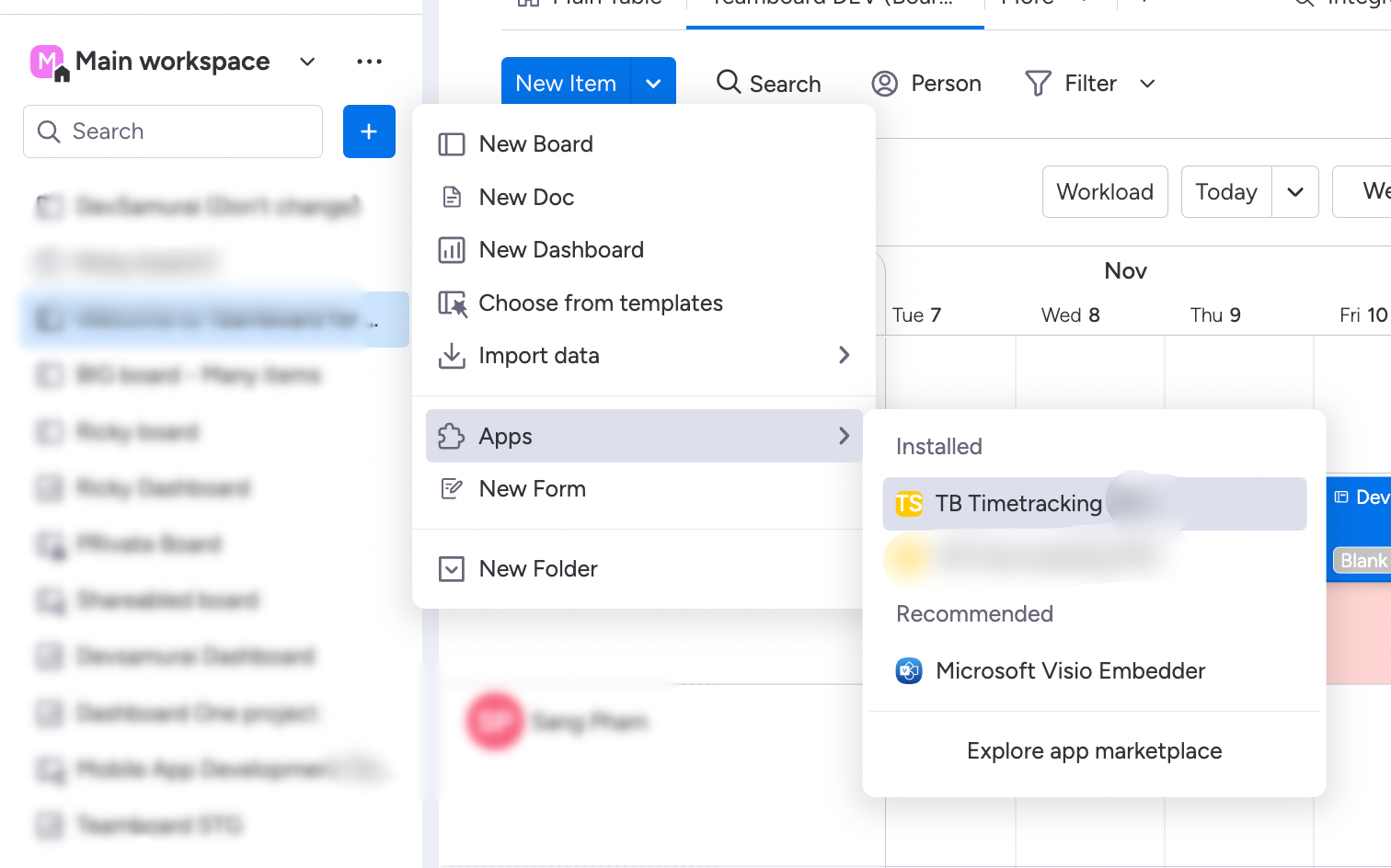
Task: Click the Choose from templates icon
Action: coord(452,303)
